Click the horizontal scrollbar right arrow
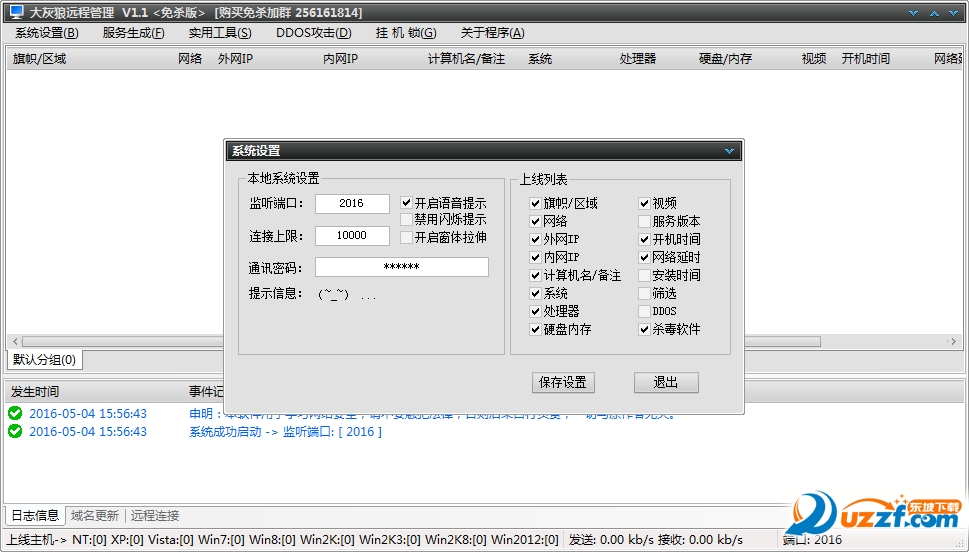Image resolution: width=969 pixels, height=552 pixels. pyautogui.click(x=954, y=341)
